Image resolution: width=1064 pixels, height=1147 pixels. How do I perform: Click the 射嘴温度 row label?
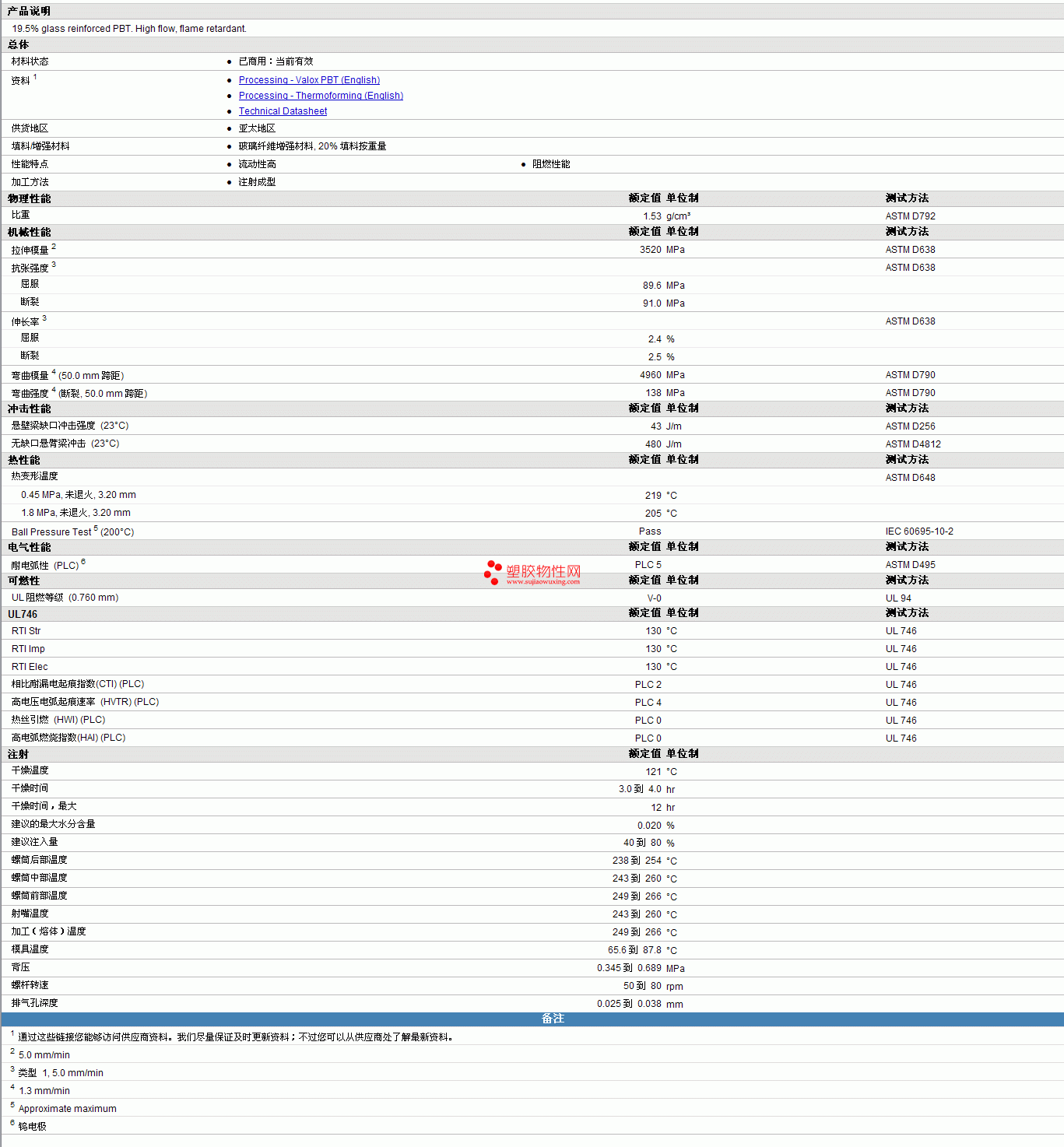point(30,914)
